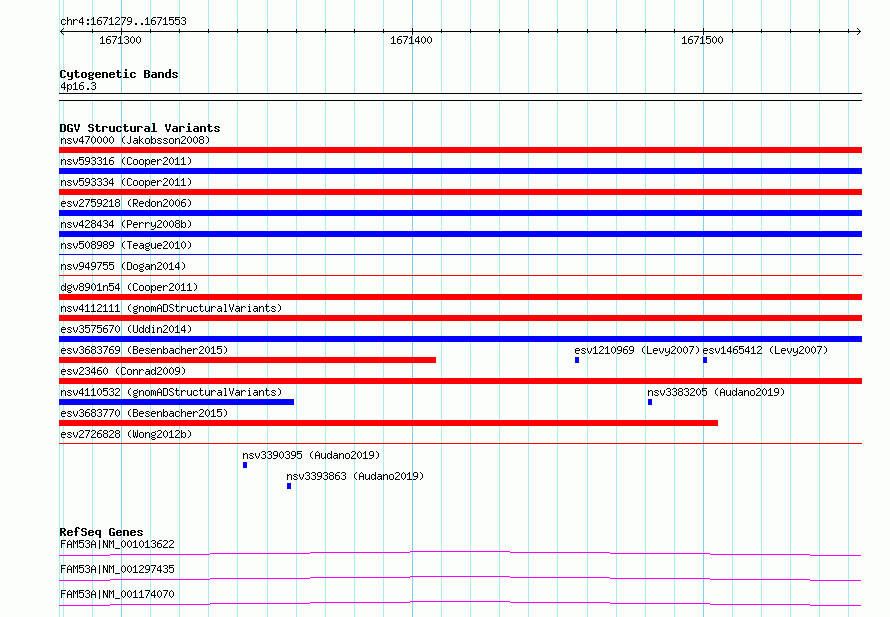Click red bar under nsv4112111
Image resolution: width=890 pixels, height=617 pixels.
pyautogui.click(x=460, y=318)
